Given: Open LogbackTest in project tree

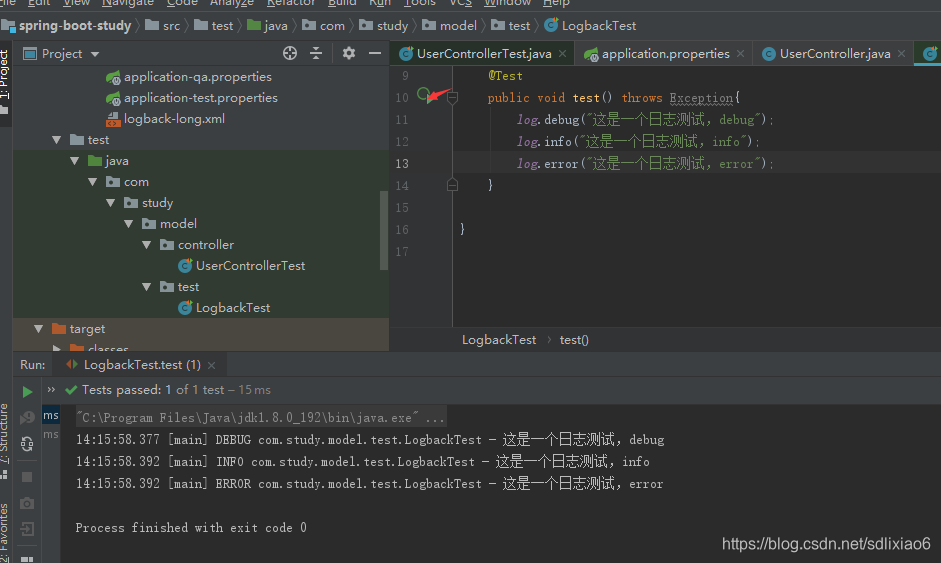Looking at the screenshot, I should click(233, 308).
